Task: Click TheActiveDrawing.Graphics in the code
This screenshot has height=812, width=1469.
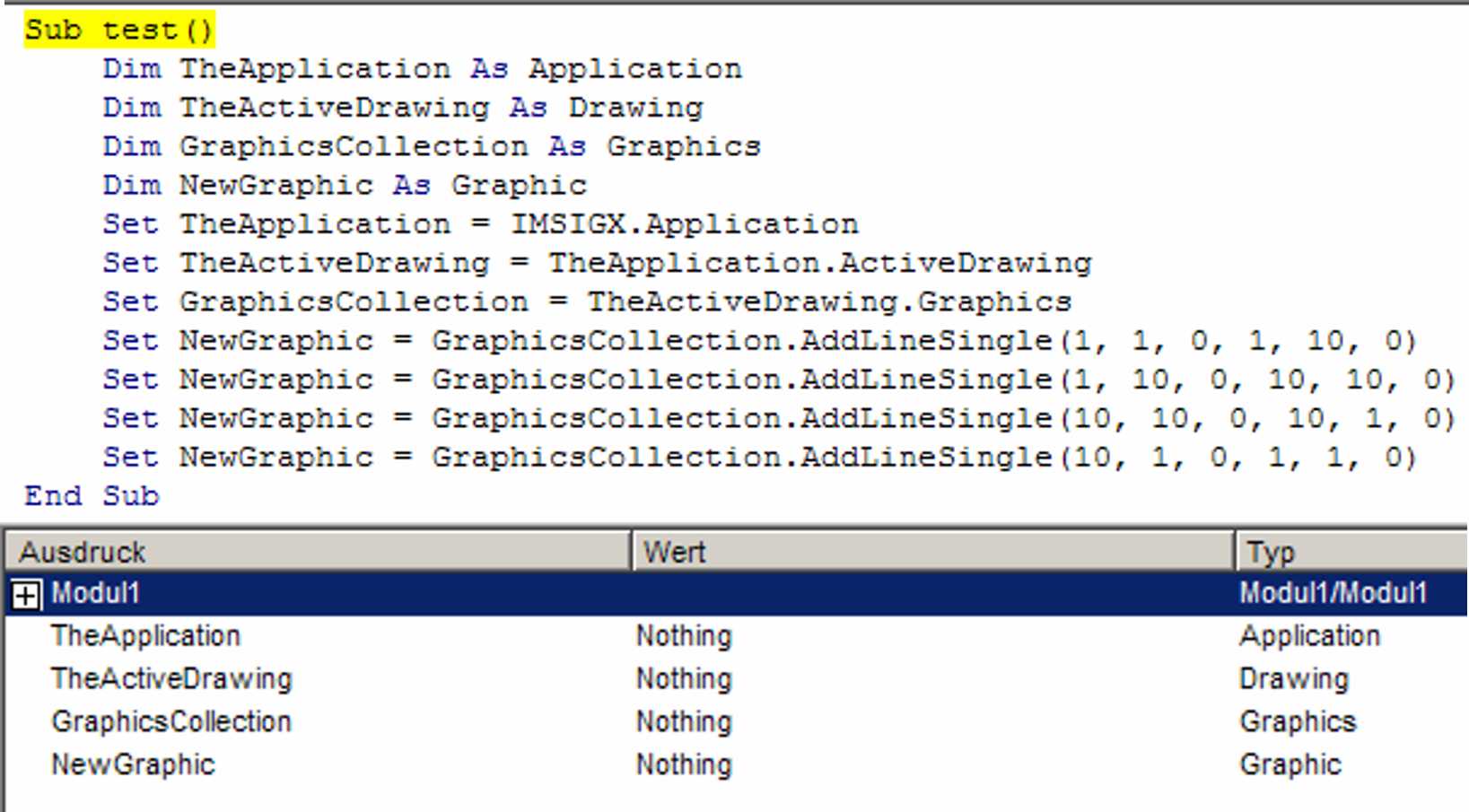Action: click(x=828, y=301)
